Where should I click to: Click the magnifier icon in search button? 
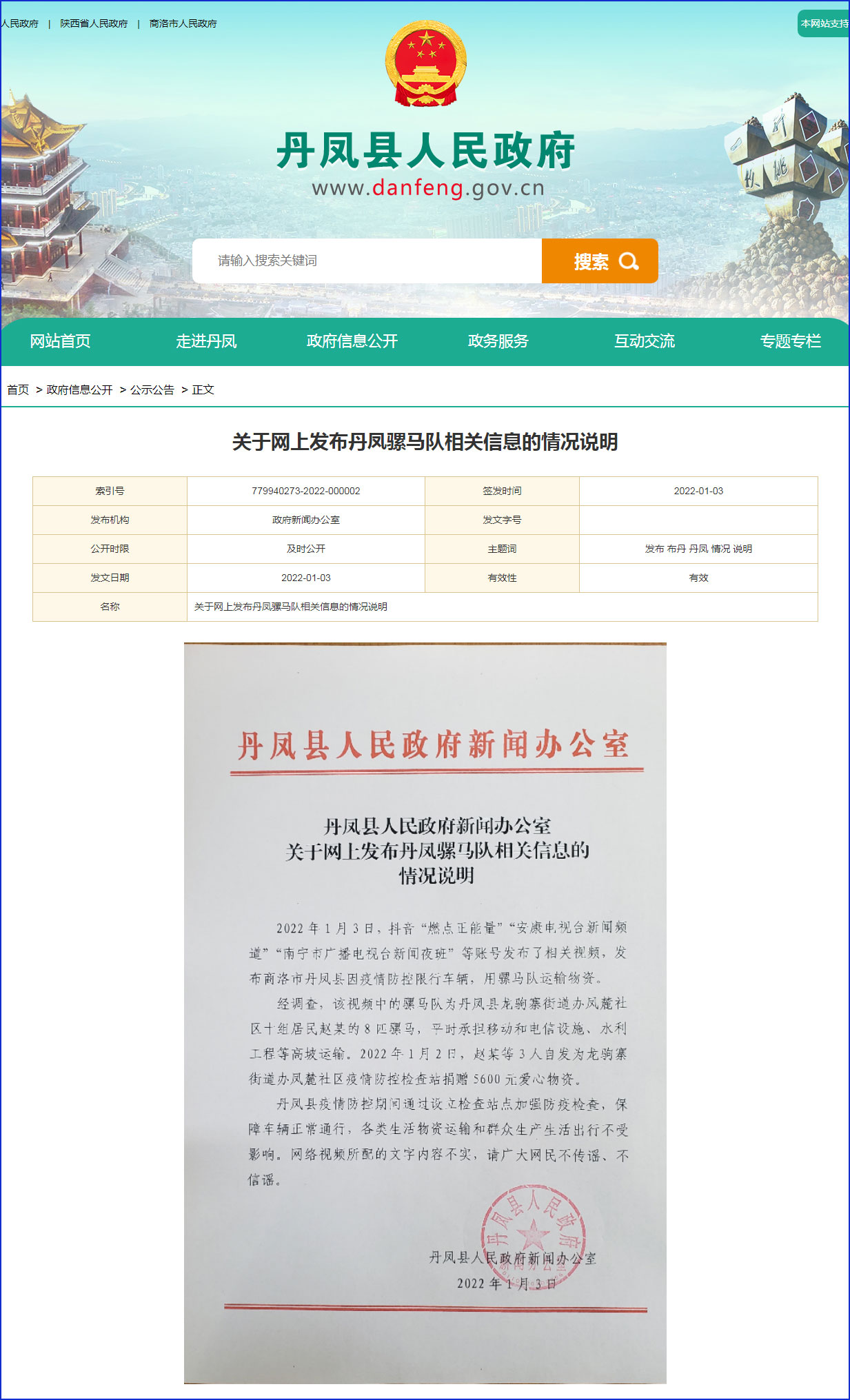pyautogui.click(x=628, y=261)
